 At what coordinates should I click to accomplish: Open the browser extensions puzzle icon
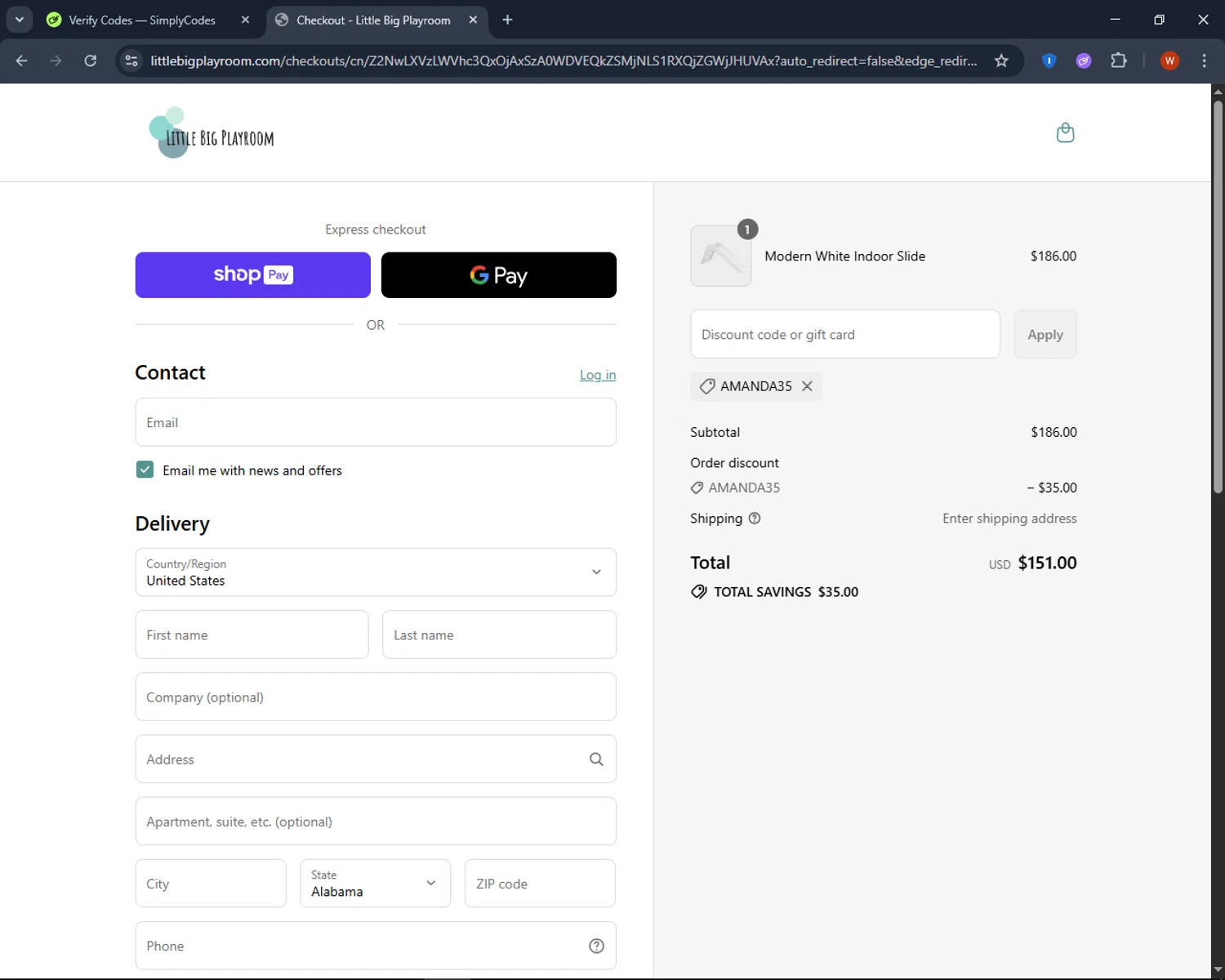click(1119, 60)
